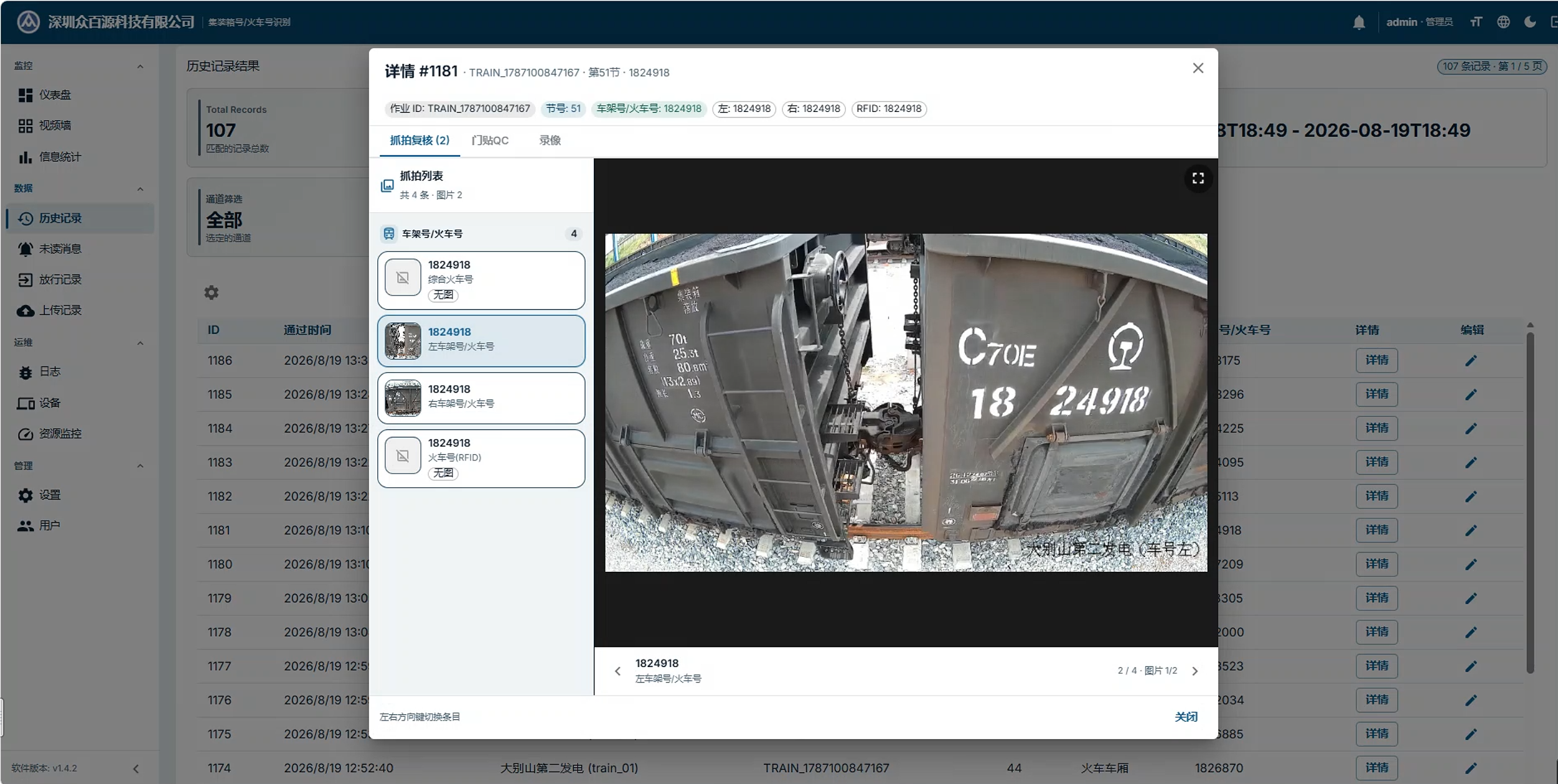Open 放行记录 in sidebar
This screenshot has height=784, width=1558.
click(x=80, y=279)
